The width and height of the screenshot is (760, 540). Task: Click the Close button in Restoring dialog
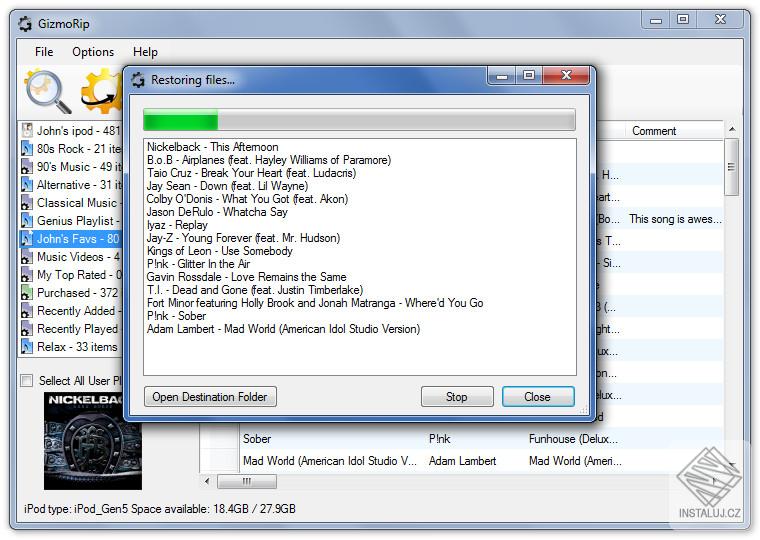[x=538, y=397]
